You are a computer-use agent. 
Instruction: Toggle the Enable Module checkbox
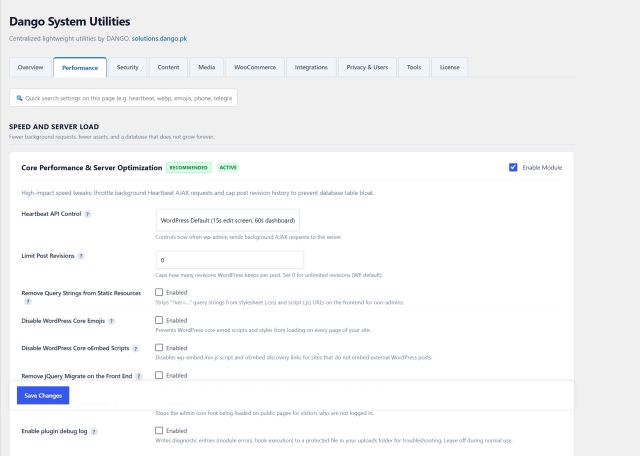[x=513, y=167]
